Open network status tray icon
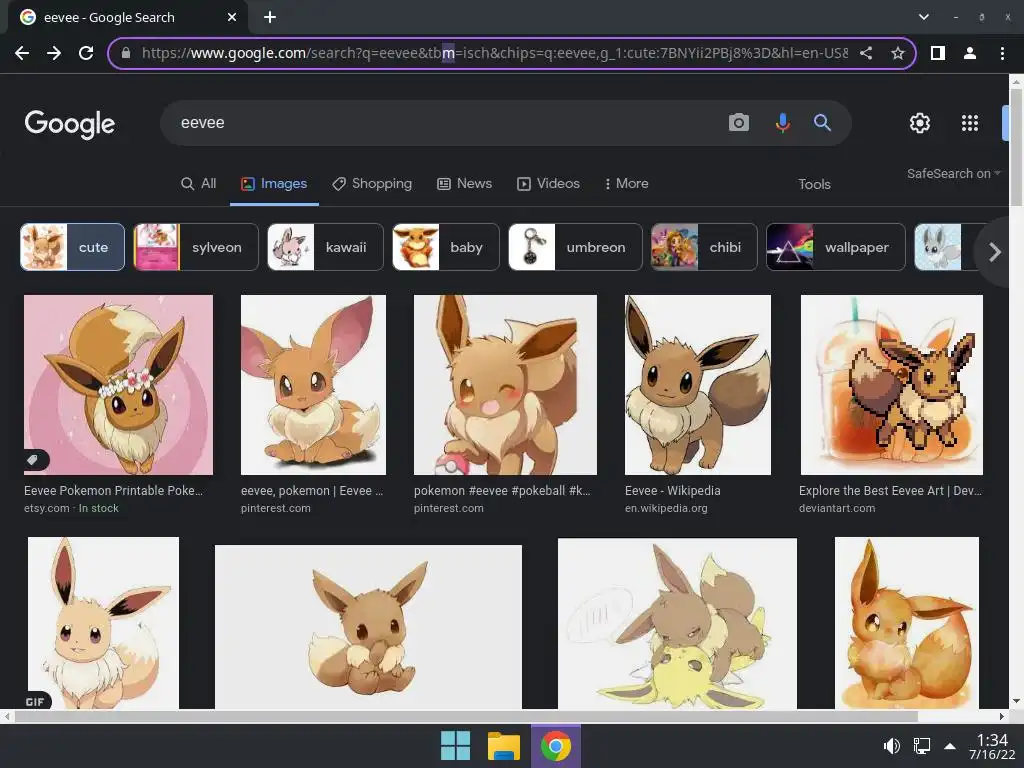The height and width of the screenshot is (768, 1024). (921, 746)
